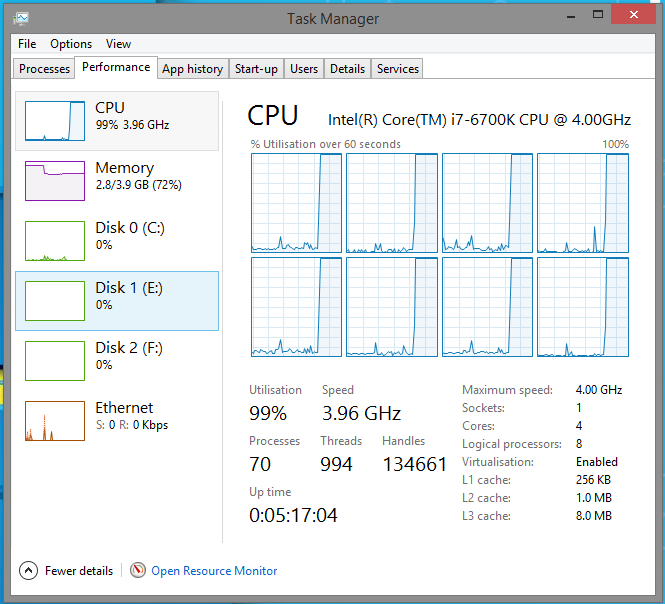Switch to the Users tab
Screen dimensions: 665x604
(304, 69)
